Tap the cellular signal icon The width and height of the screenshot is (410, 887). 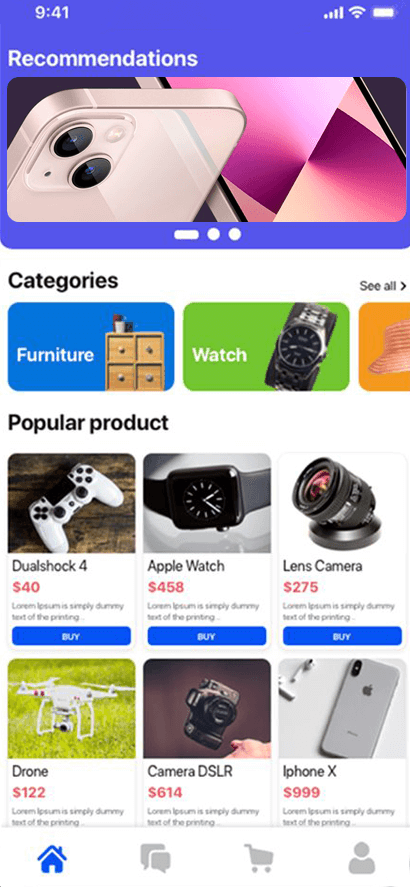pos(334,13)
